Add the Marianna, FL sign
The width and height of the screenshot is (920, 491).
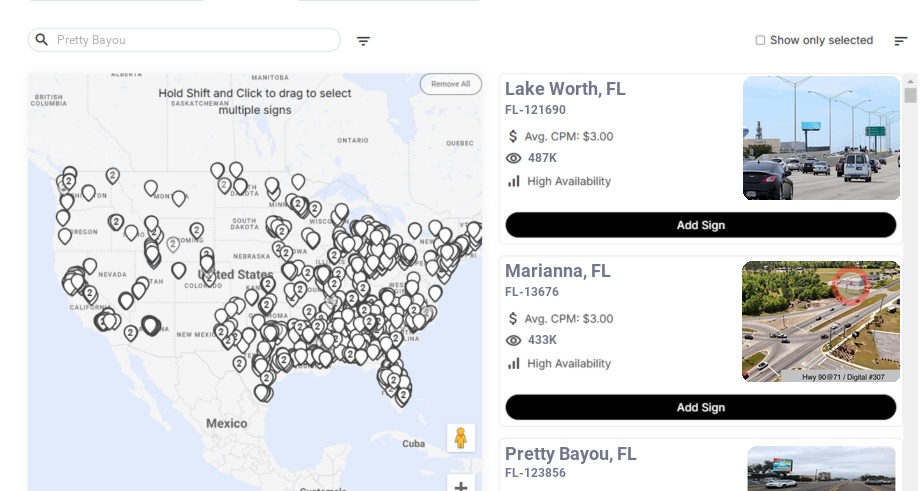coord(700,407)
